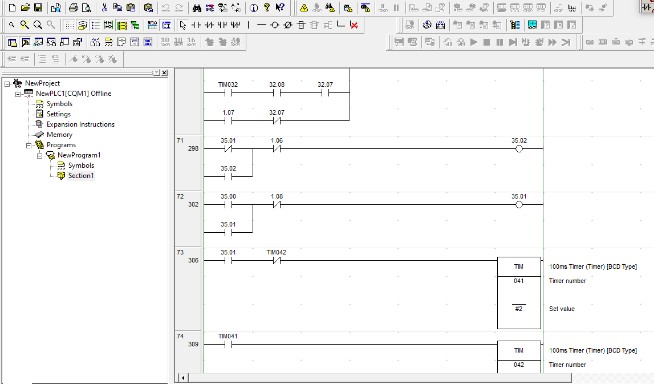Viewport: 654px width, 384px height.
Task: Select the TIM042 closed contact
Action: (277, 260)
